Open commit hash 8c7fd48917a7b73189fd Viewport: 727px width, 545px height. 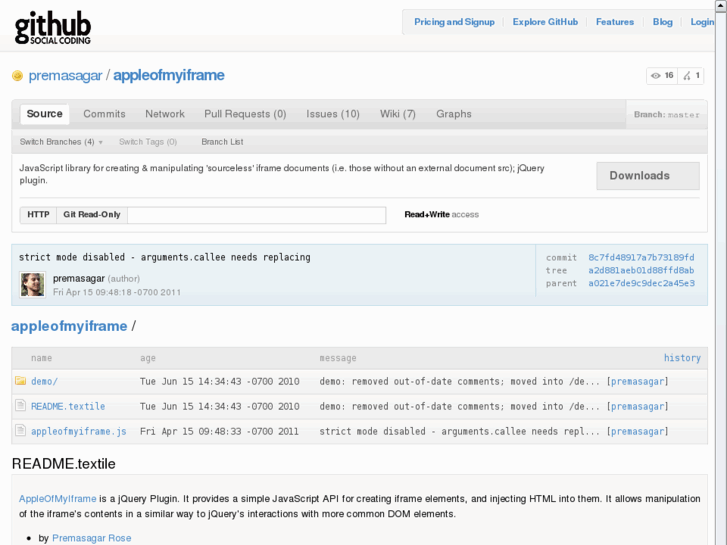641,257
